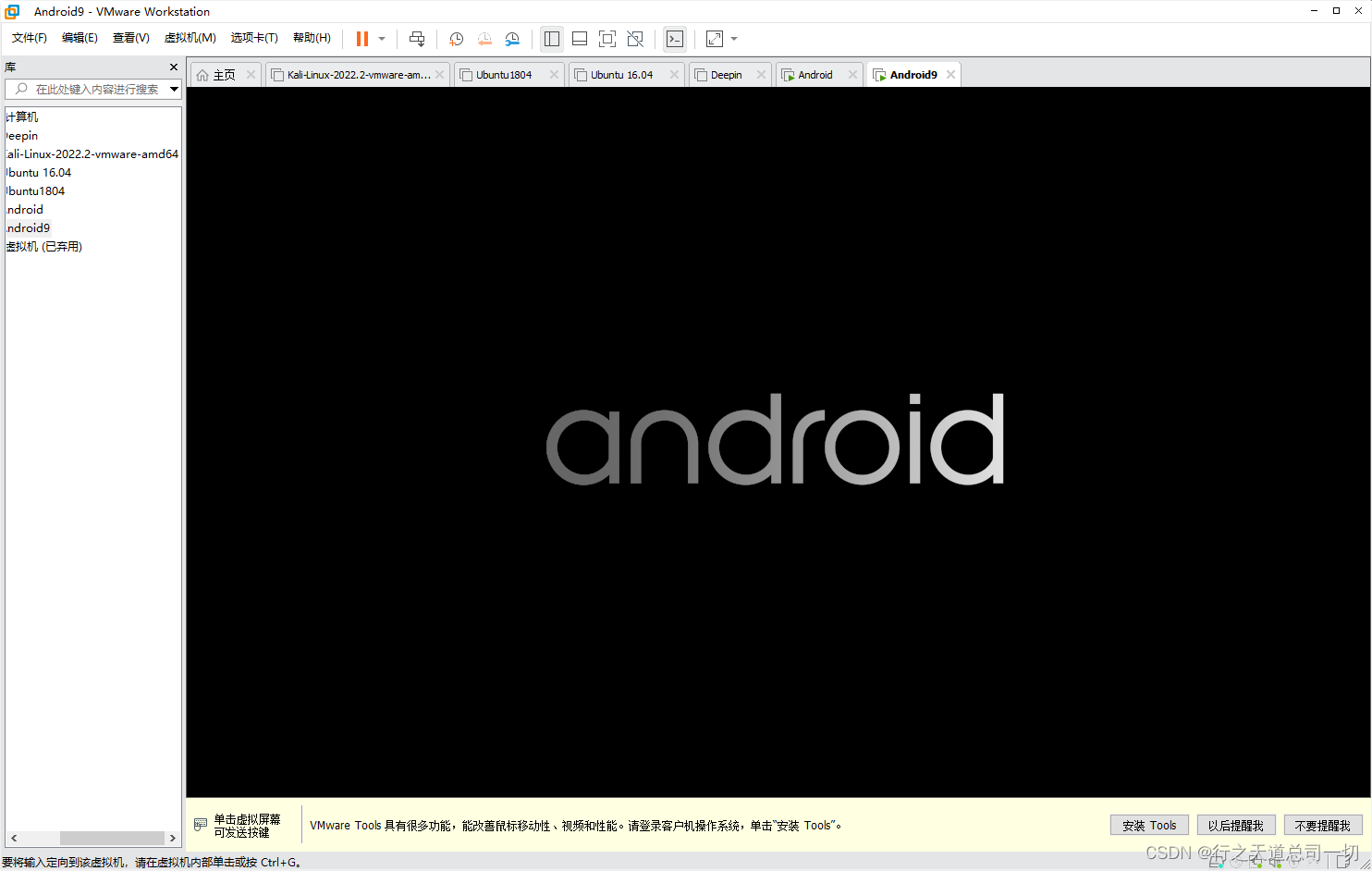Enter full screen mode

(607, 39)
